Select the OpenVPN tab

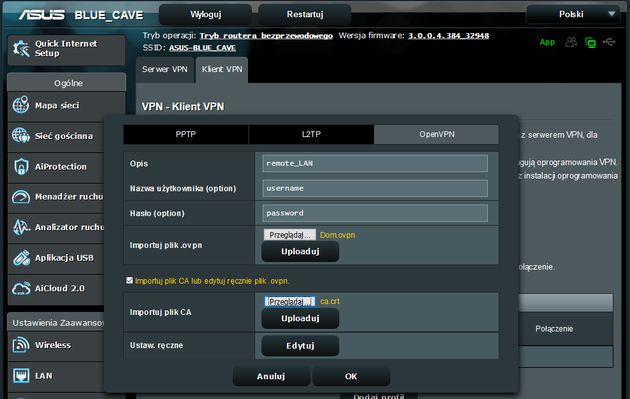pyautogui.click(x=437, y=134)
